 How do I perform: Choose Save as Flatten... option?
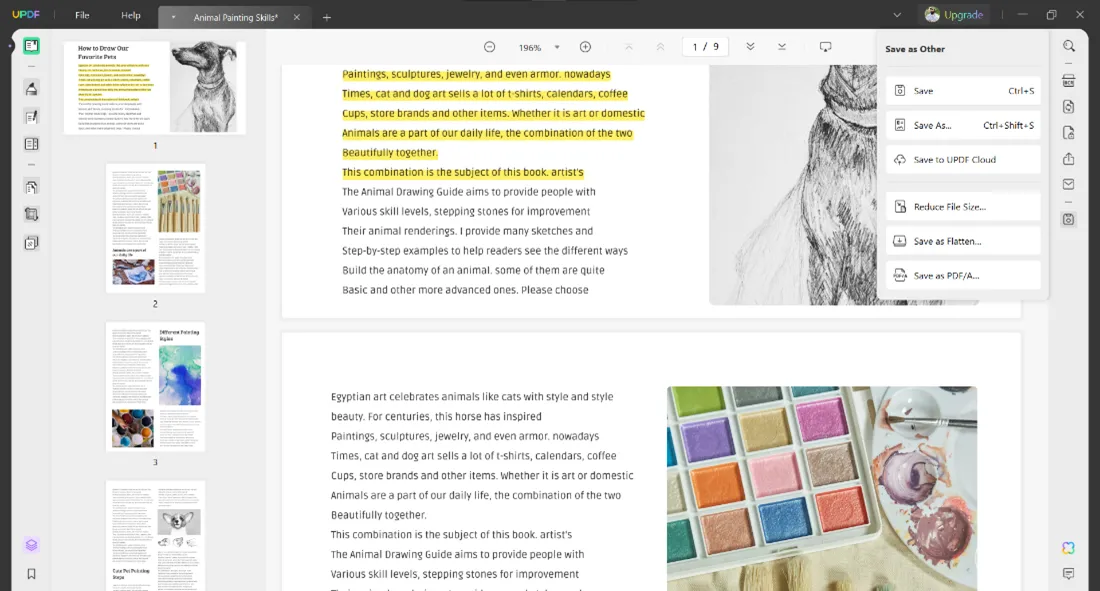(x=962, y=241)
